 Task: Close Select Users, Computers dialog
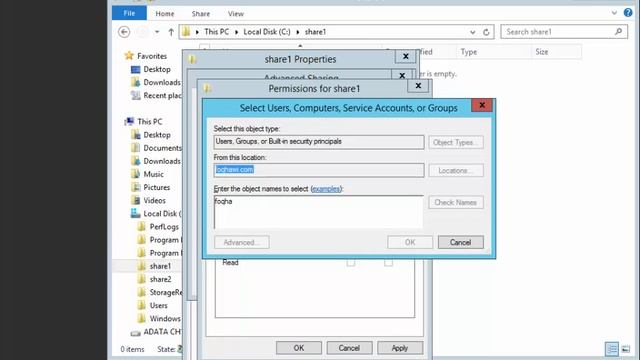pyautogui.click(x=482, y=105)
